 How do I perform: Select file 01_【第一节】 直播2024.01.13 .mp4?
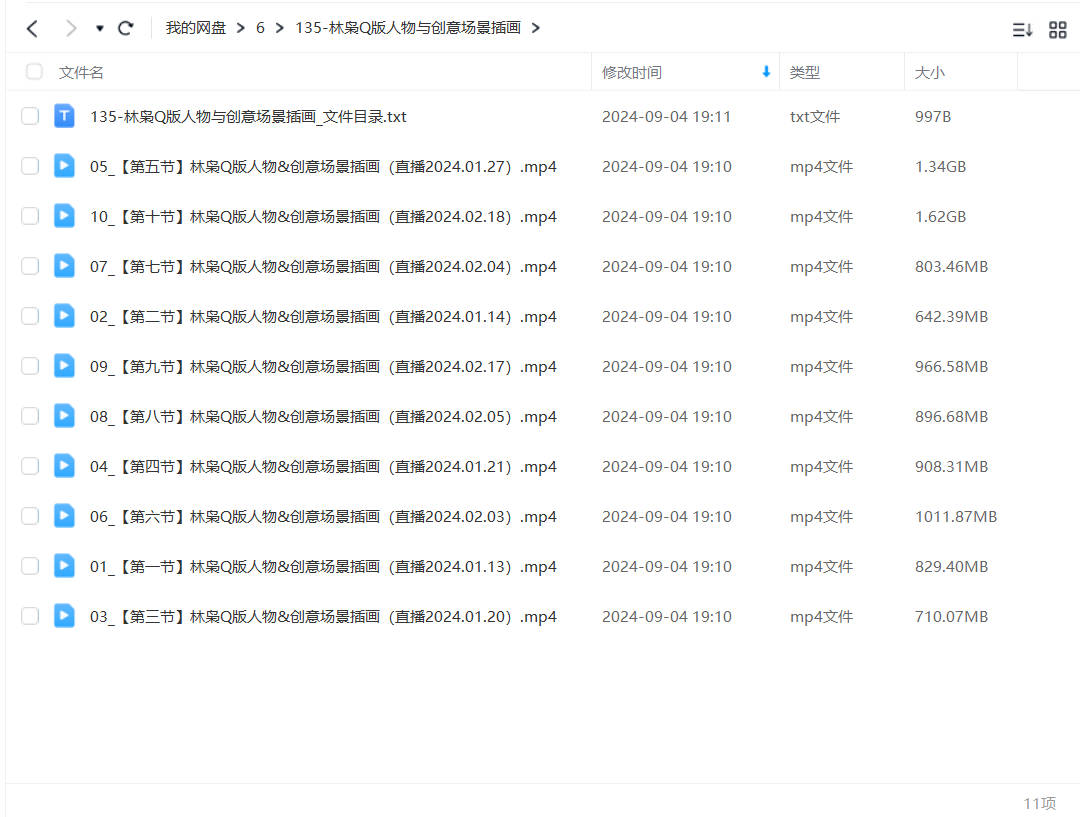tap(323, 566)
